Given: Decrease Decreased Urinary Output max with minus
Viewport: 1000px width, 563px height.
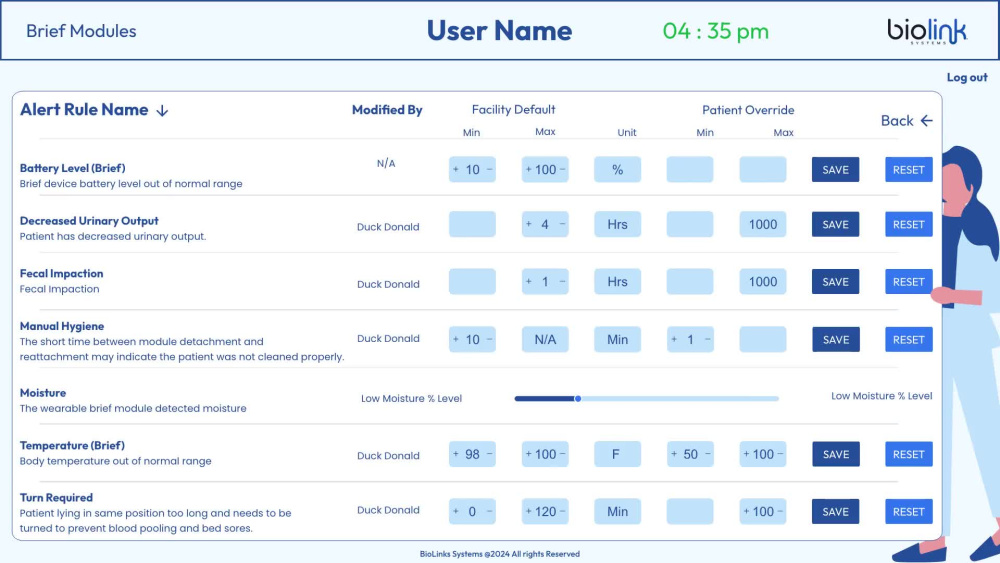Looking at the screenshot, I should pos(562,224).
